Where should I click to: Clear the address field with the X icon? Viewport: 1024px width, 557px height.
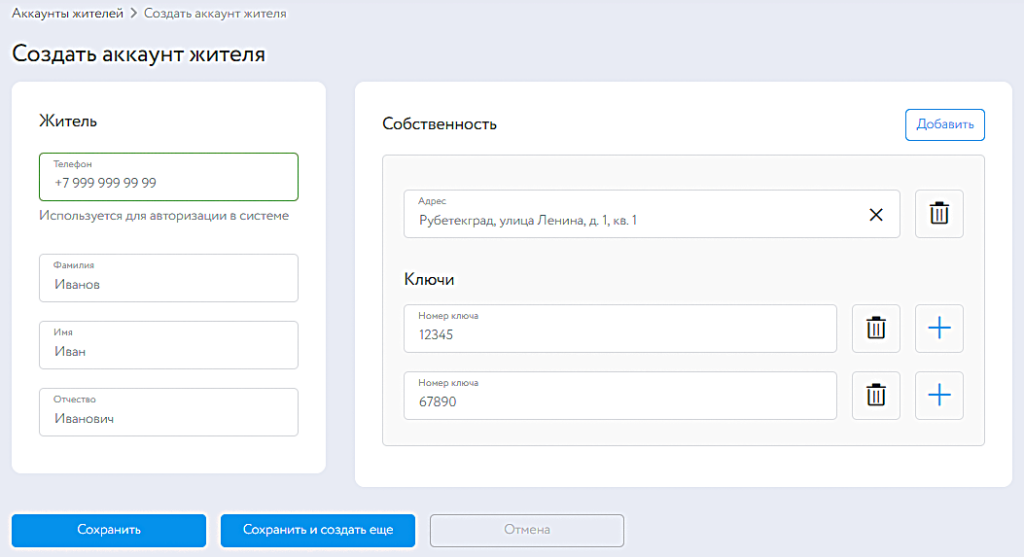(876, 214)
